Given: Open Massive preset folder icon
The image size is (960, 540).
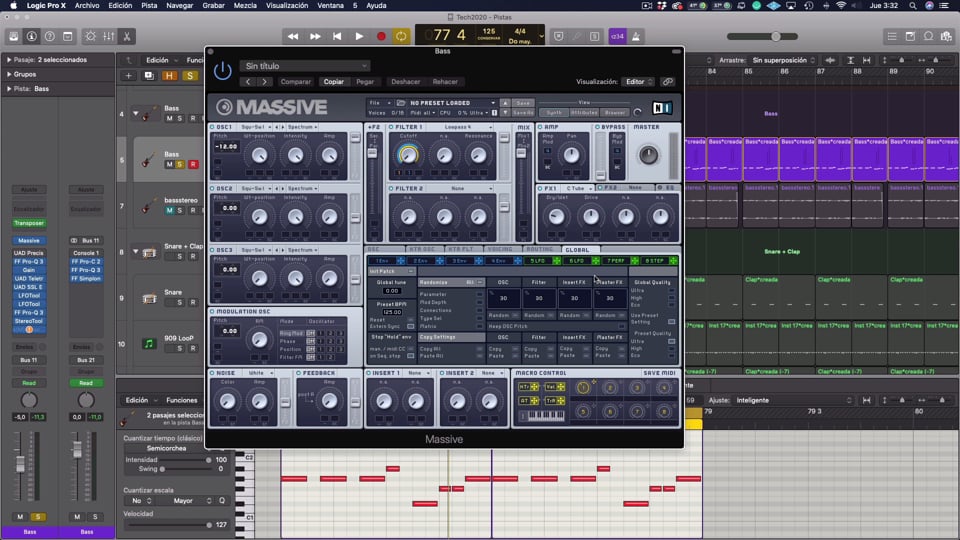Looking at the screenshot, I should (x=401, y=103).
